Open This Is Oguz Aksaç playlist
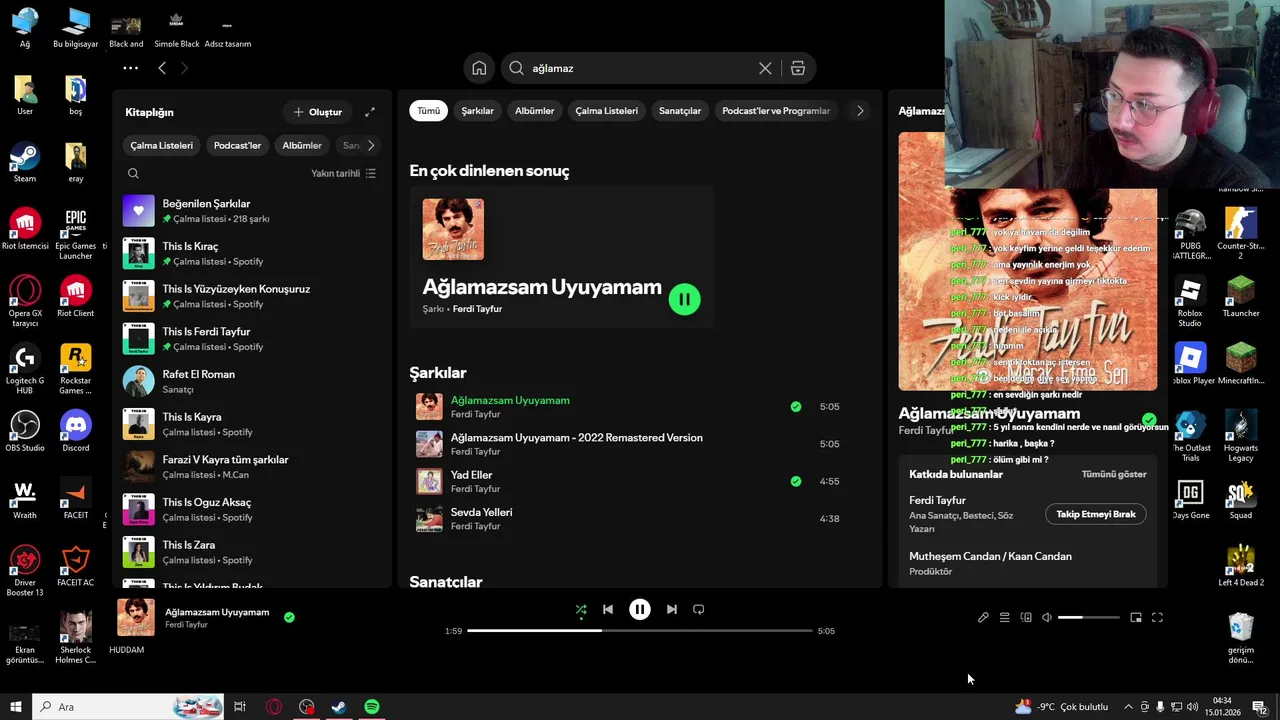This screenshot has width=1280, height=720. click(252, 509)
